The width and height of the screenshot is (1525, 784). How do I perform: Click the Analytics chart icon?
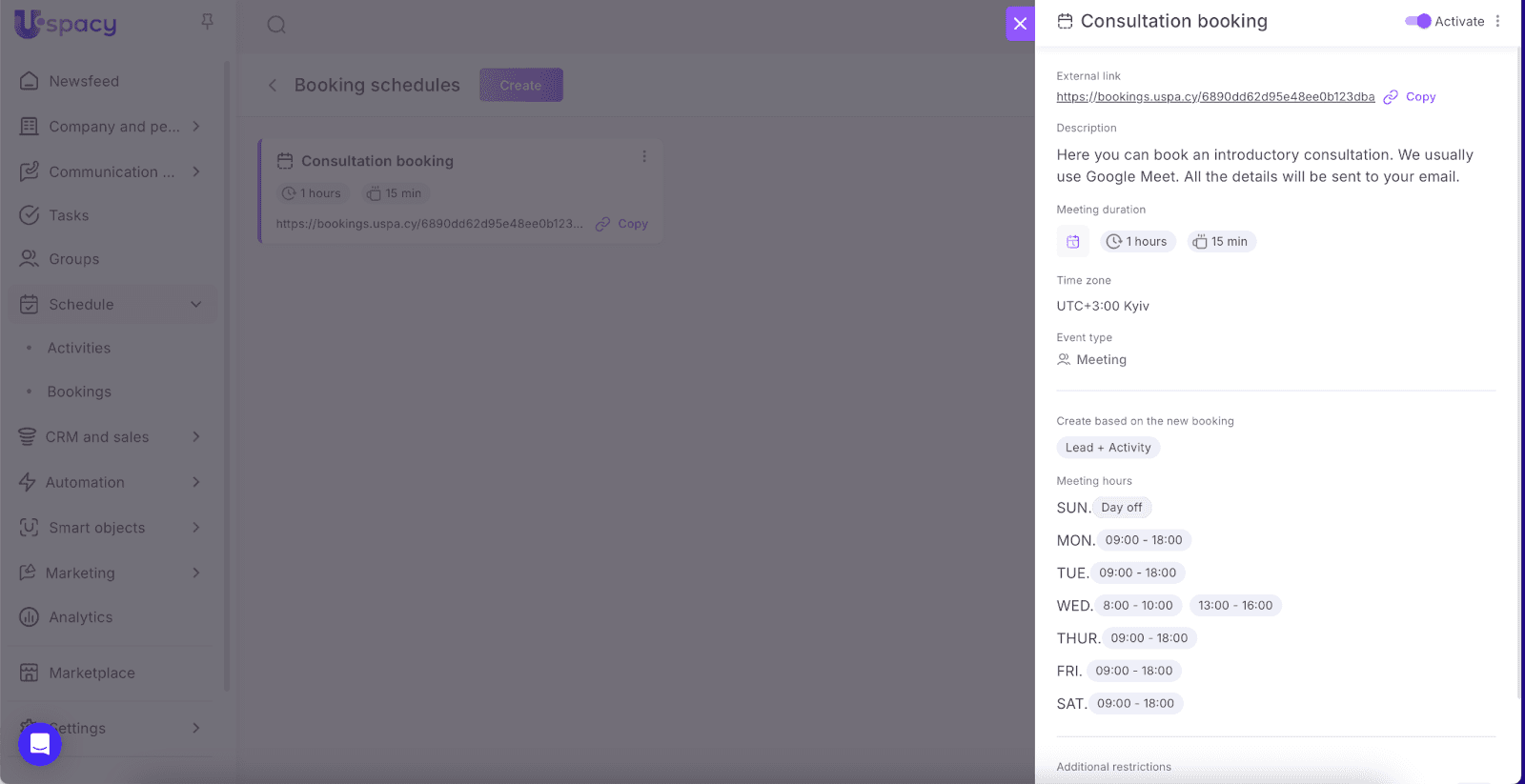(30, 617)
